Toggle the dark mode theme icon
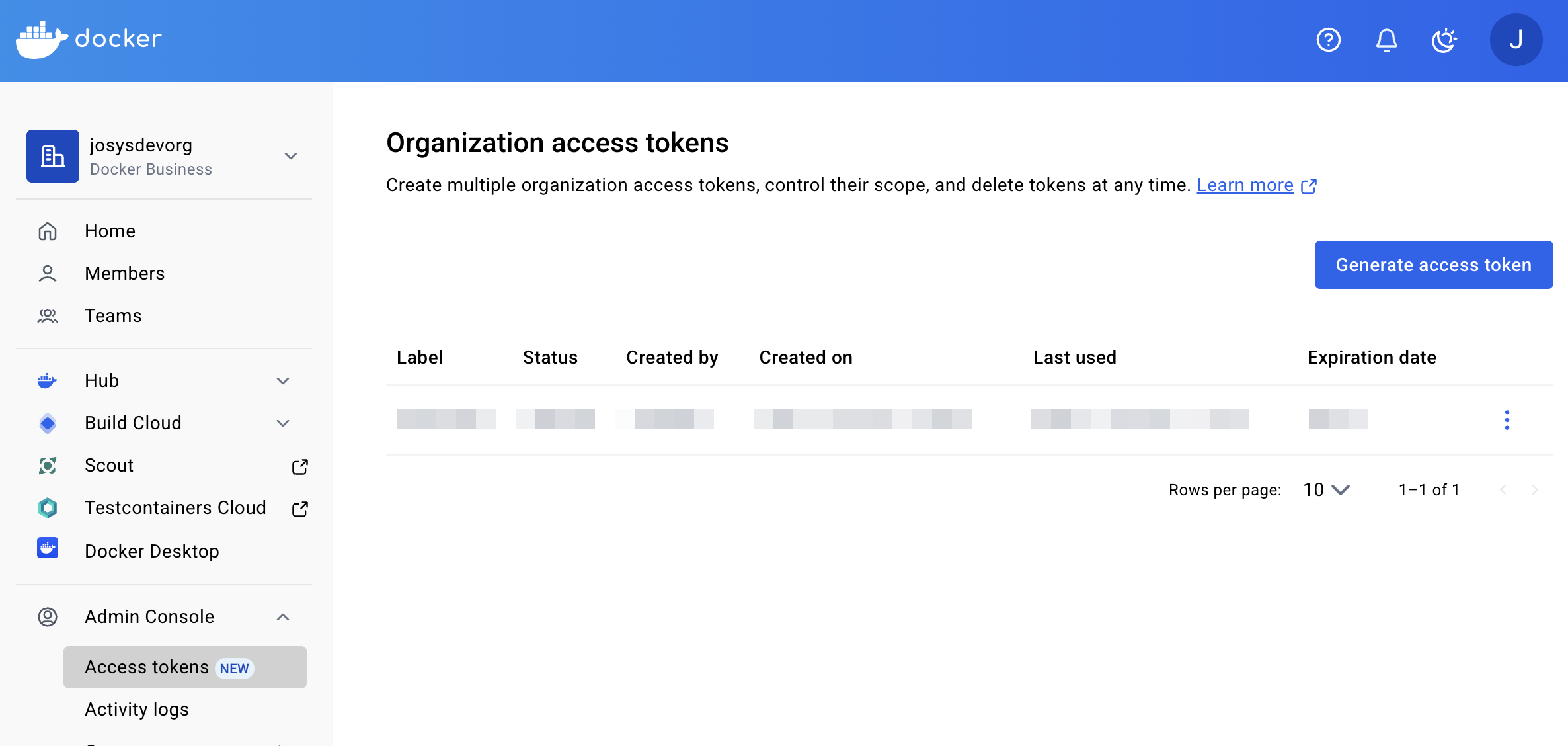 point(1444,40)
